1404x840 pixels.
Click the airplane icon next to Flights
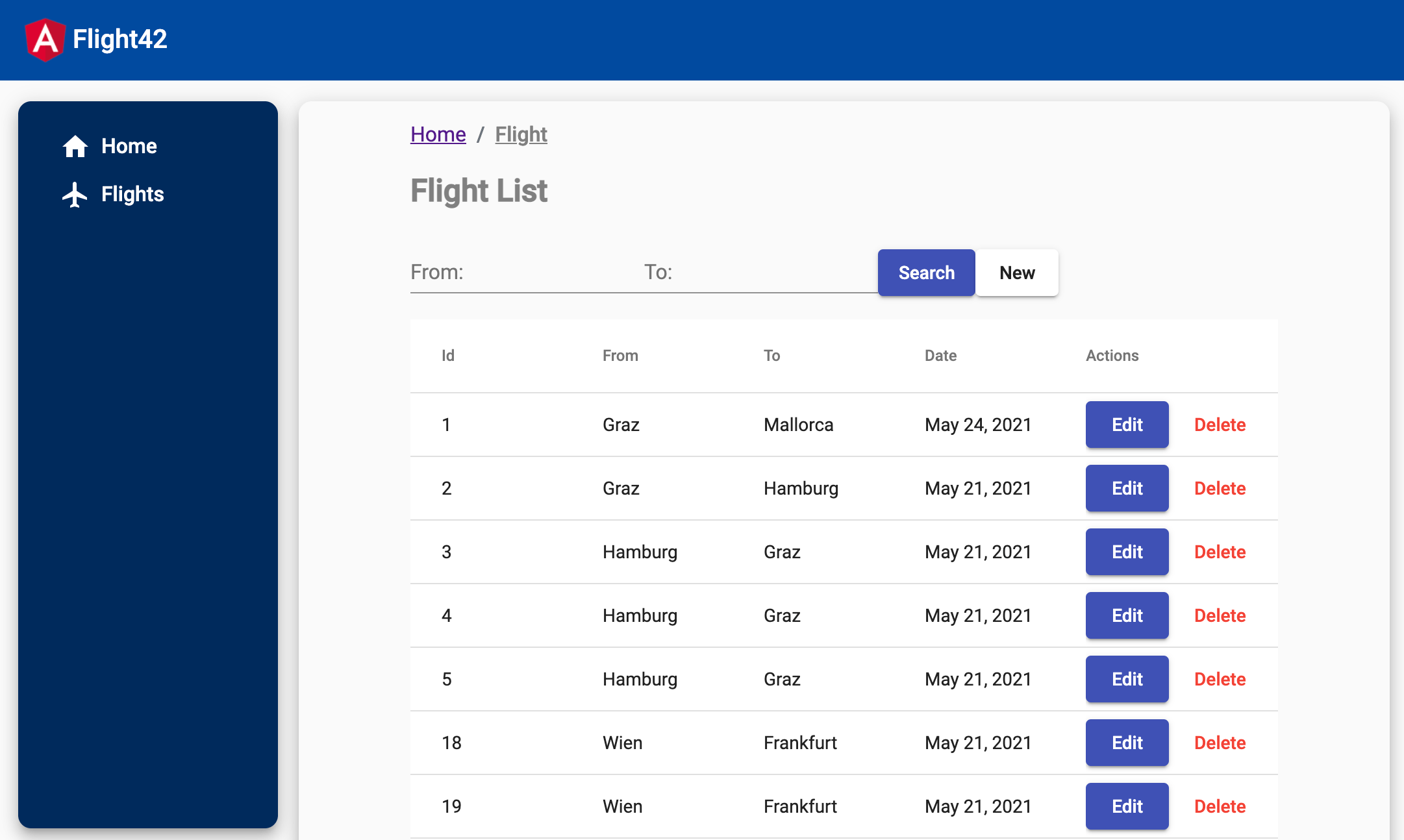click(75, 194)
